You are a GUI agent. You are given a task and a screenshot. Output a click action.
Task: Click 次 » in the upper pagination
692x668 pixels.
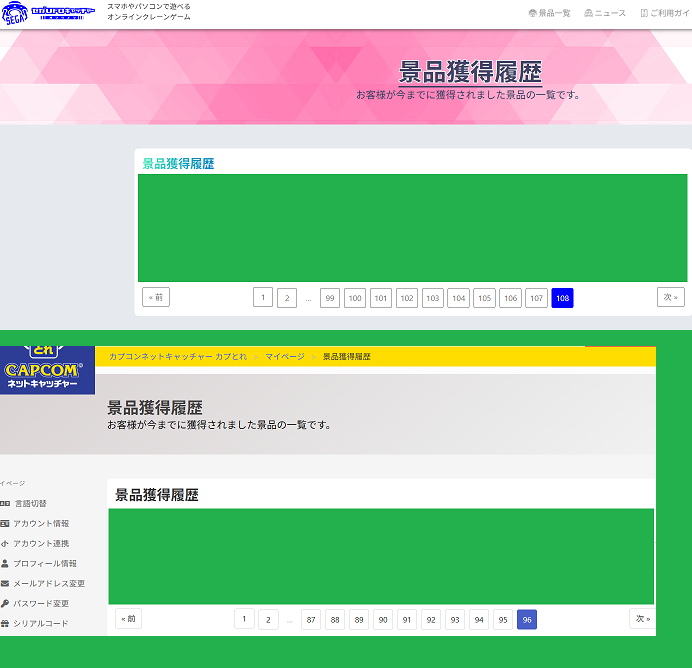pos(671,297)
